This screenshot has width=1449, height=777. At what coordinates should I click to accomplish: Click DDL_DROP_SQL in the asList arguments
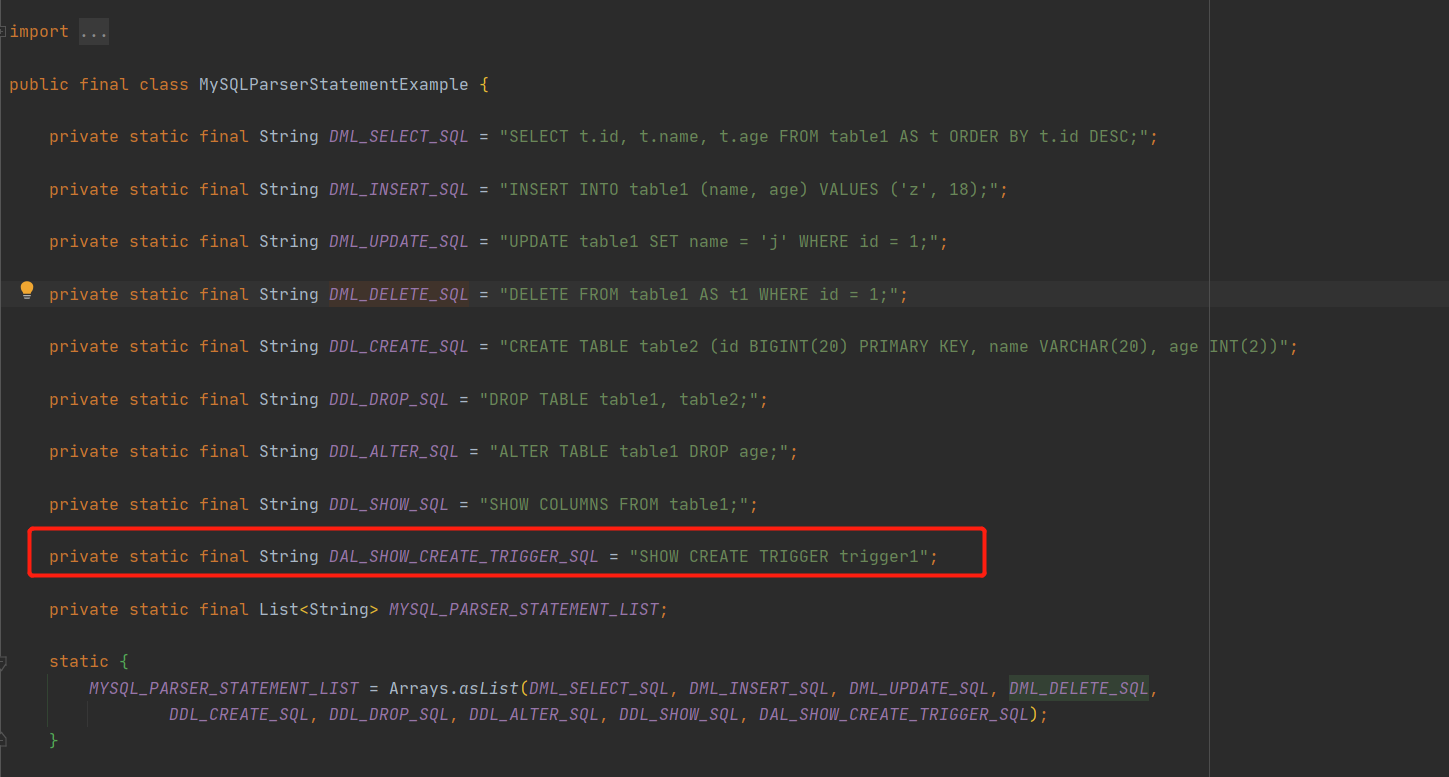tap(388, 715)
